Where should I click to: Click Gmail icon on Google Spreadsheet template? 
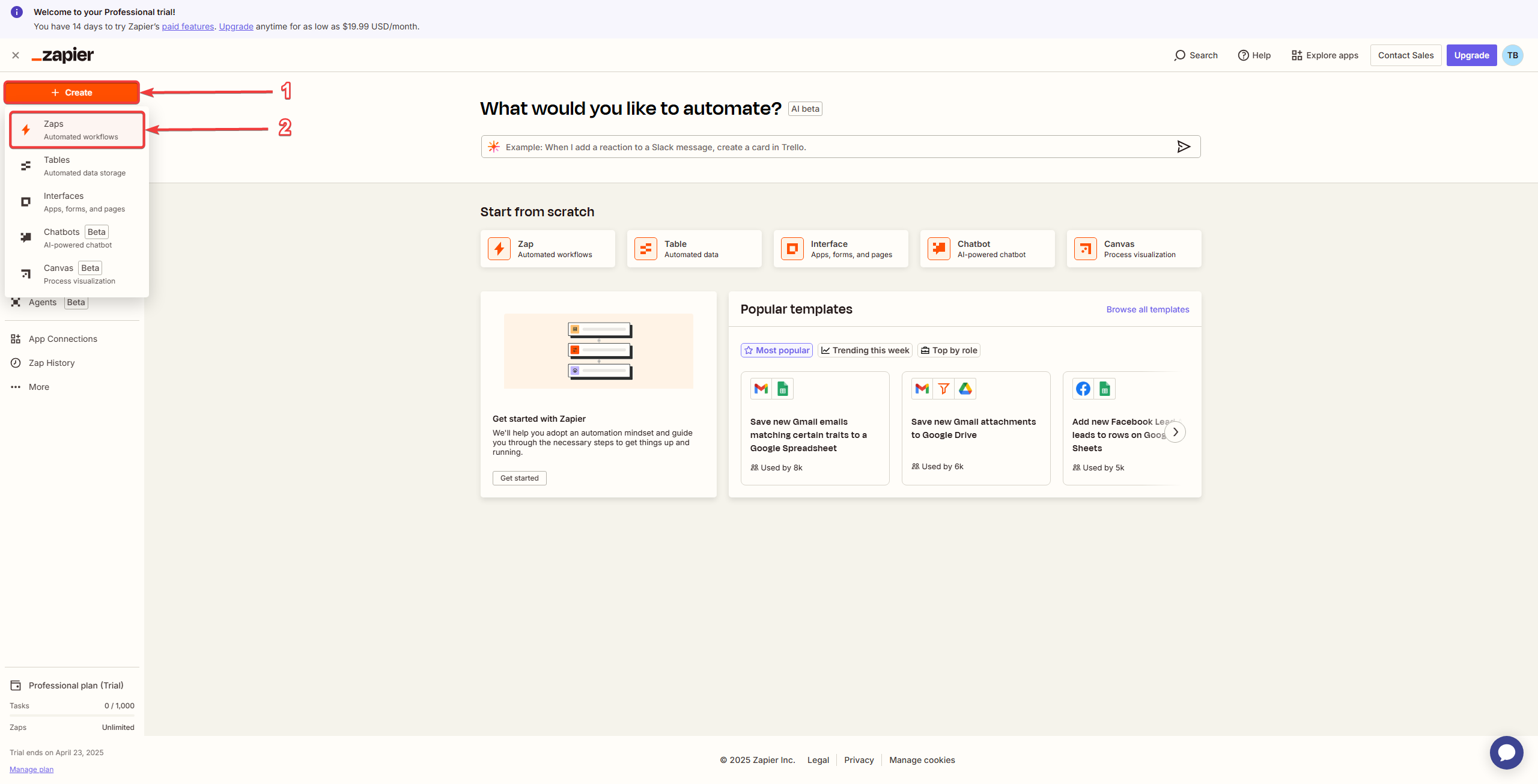coord(761,389)
